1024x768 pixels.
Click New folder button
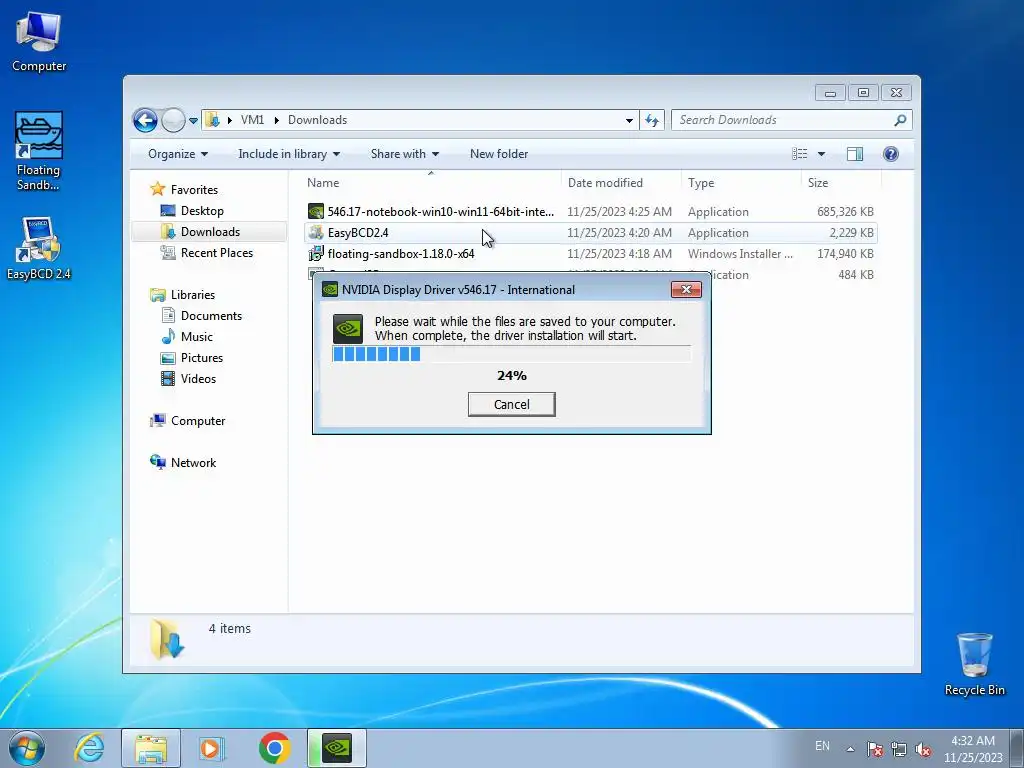coord(499,154)
